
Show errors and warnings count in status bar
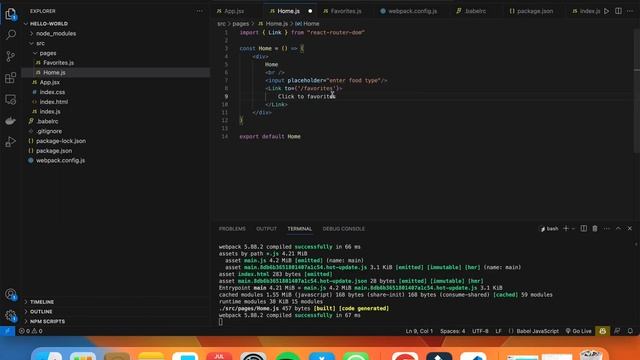[31, 331]
